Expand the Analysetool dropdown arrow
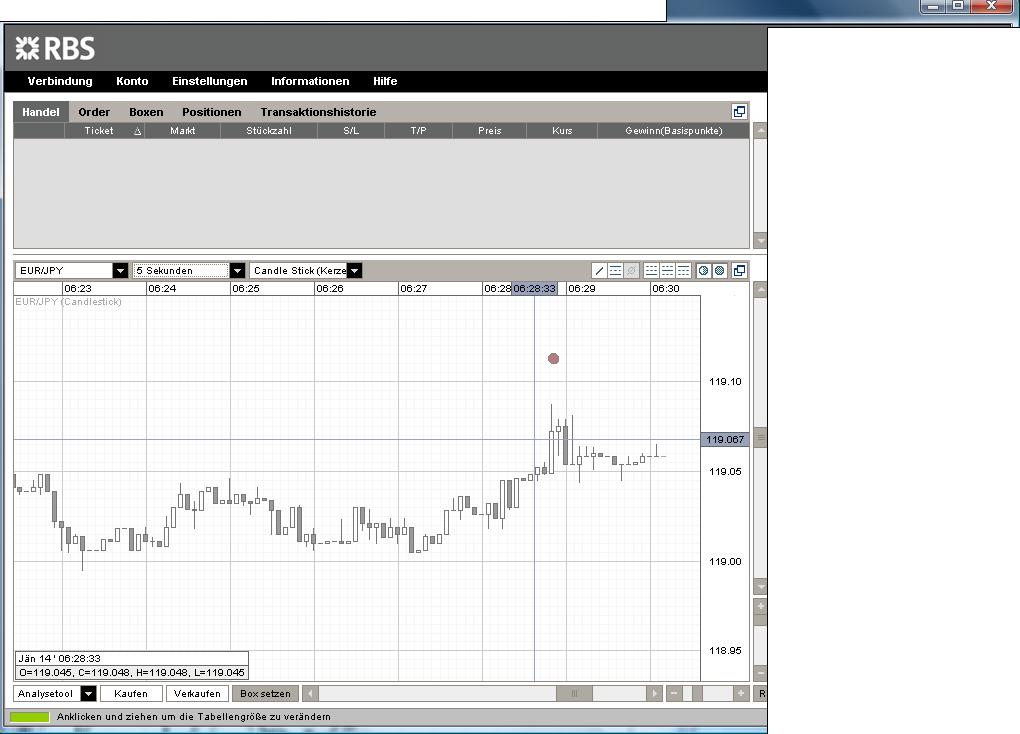1020x734 pixels. click(88, 694)
